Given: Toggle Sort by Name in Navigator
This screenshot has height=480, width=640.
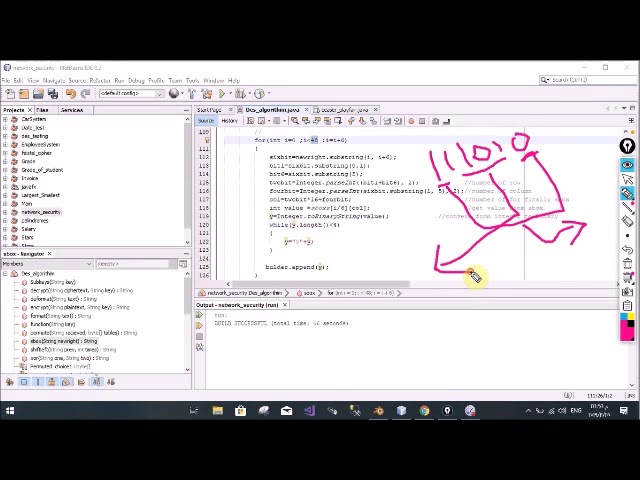Looking at the screenshot, I should (96, 382).
